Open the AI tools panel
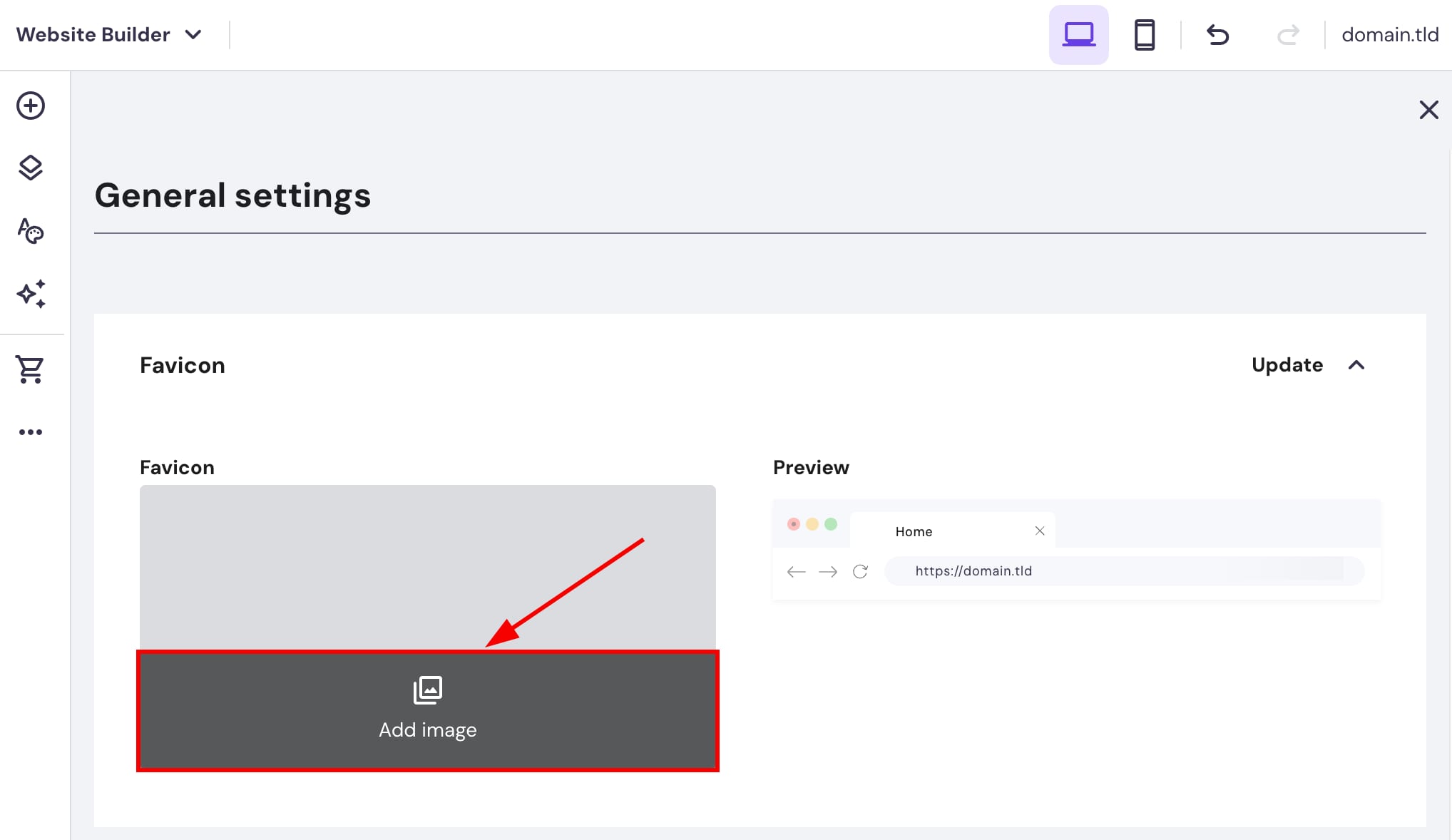Viewport: 1452px width, 840px height. pyautogui.click(x=30, y=294)
